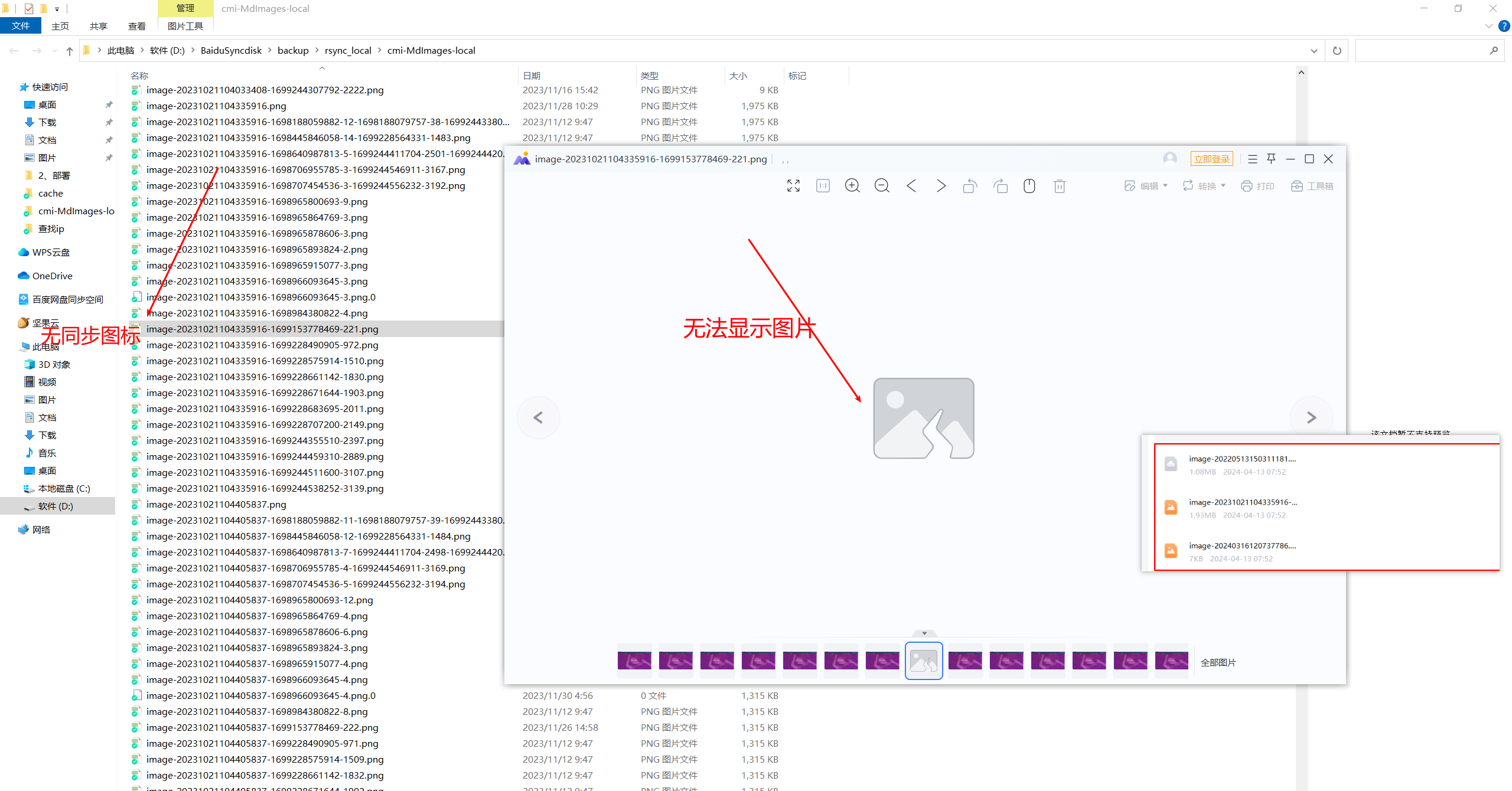Image resolution: width=1512 pixels, height=791 pixels.
Task: Select the highlighted broken-image thumbnail in strip
Action: coord(924,661)
